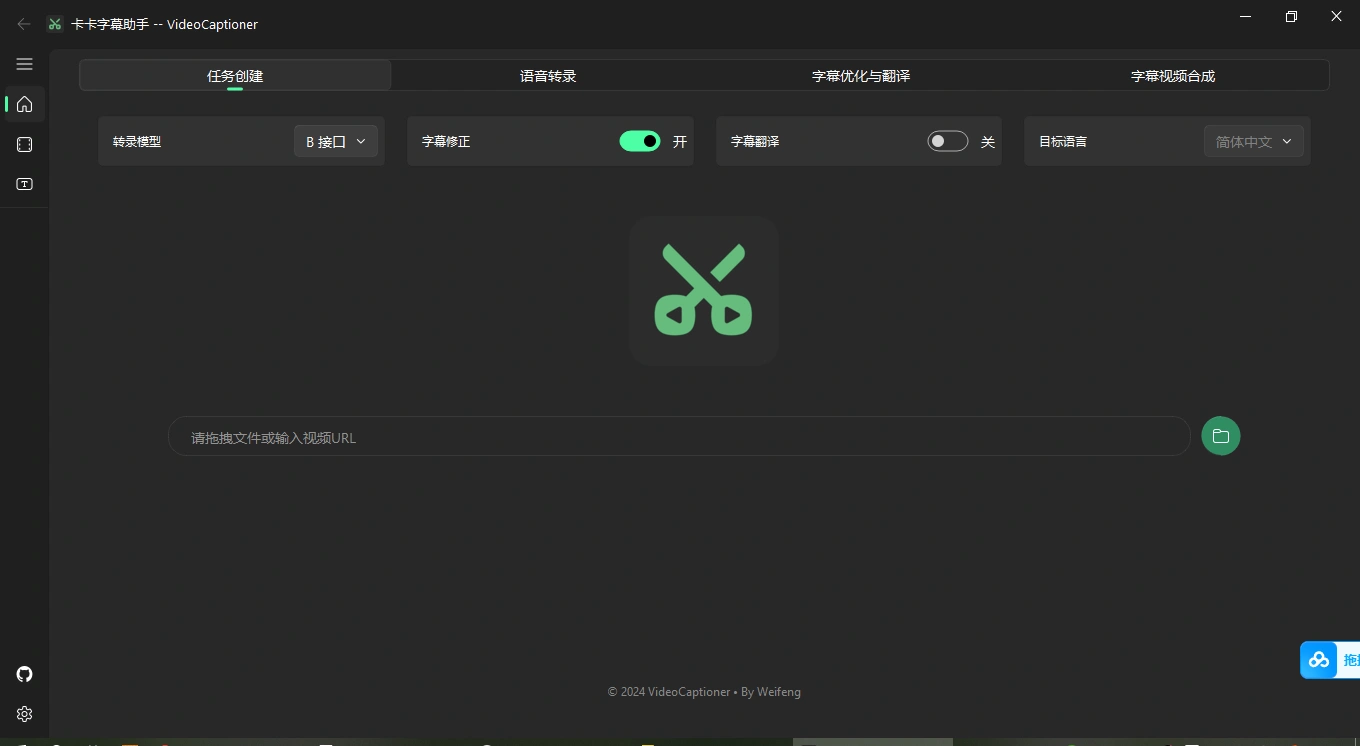Image resolution: width=1360 pixels, height=746 pixels.
Task: Click the video URL input field
Action: pos(678,437)
